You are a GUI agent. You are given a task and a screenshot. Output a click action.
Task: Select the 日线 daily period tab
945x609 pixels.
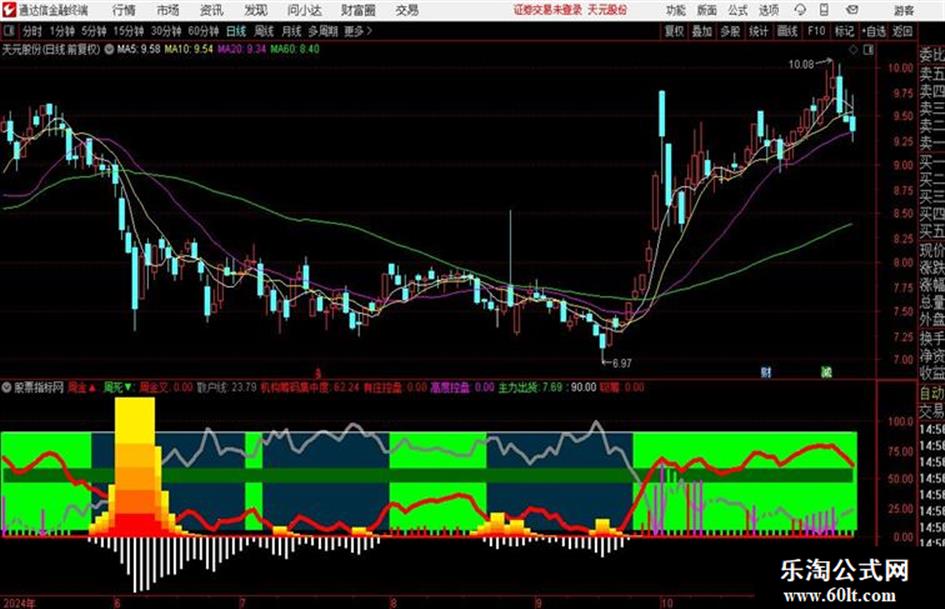[236, 31]
